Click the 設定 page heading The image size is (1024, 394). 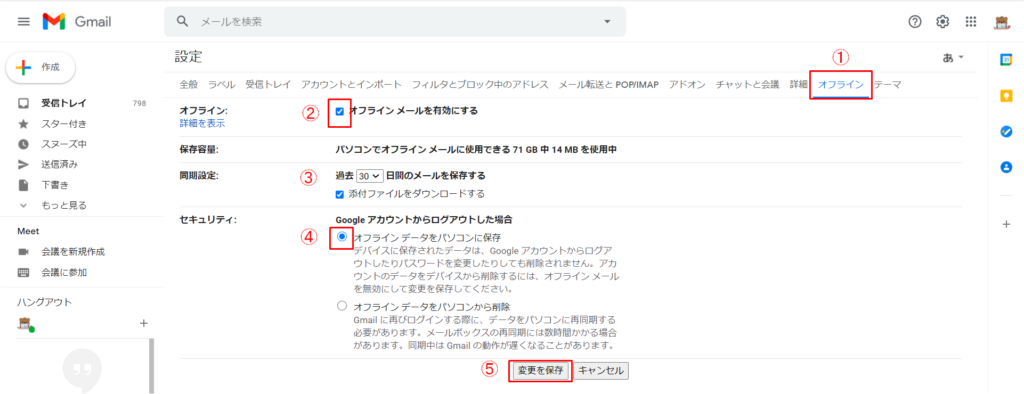point(188,57)
